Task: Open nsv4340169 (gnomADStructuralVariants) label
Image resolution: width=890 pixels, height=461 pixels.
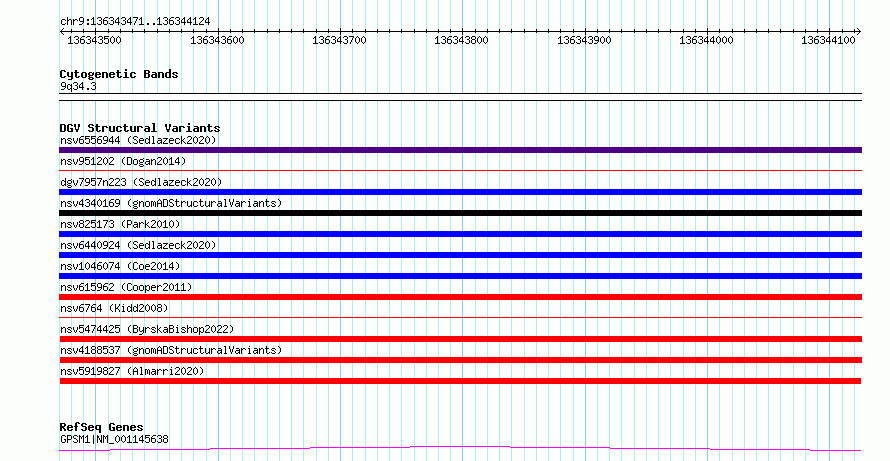Action: tap(171, 203)
